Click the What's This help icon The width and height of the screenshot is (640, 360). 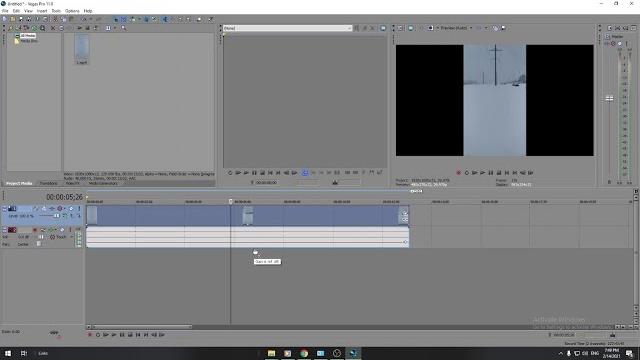(210, 19)
